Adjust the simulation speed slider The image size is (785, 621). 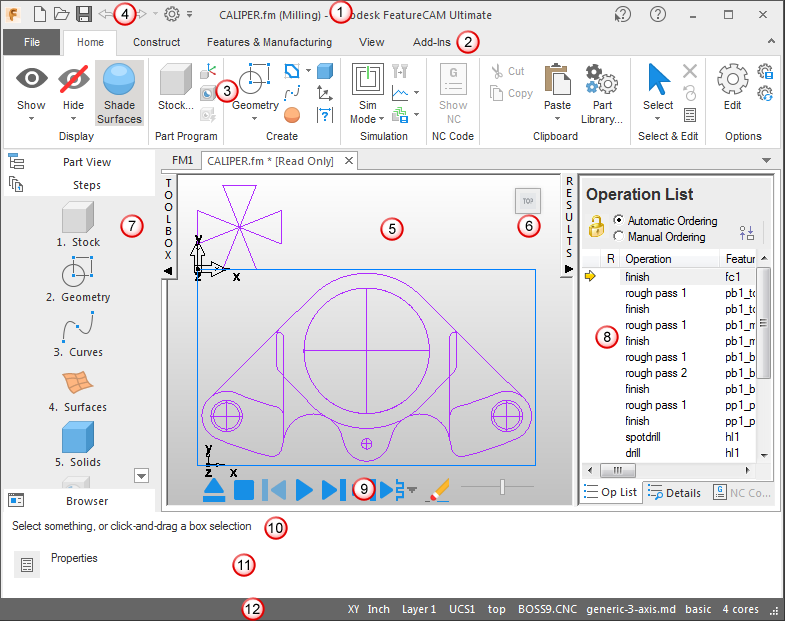pyautogui.click(x=502, y=486)
